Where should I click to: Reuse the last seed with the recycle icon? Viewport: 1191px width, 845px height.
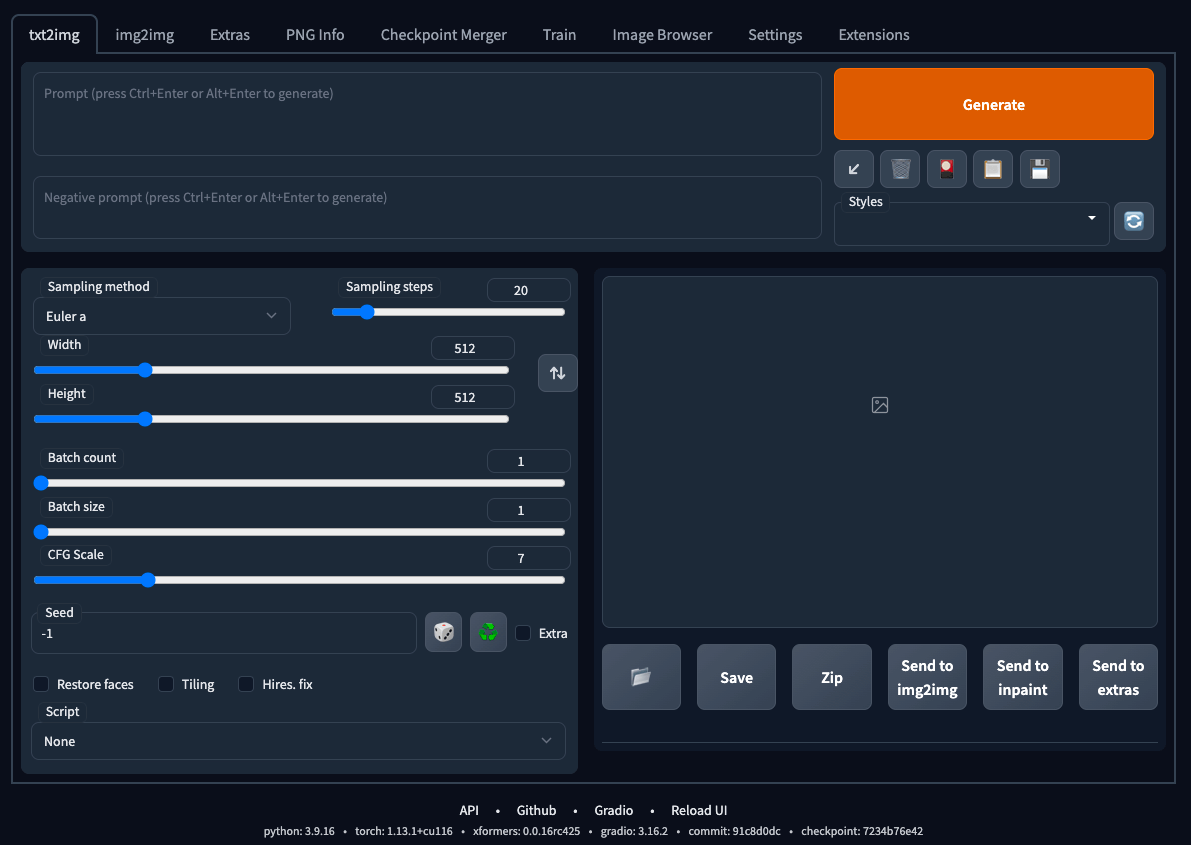click(488, 633)
